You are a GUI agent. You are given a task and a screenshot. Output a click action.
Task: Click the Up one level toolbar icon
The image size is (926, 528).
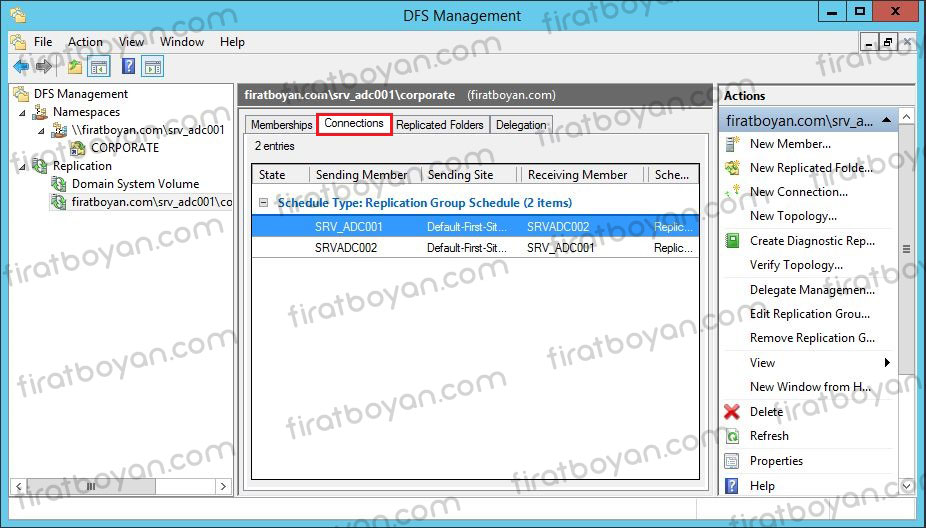pos(74,67)
